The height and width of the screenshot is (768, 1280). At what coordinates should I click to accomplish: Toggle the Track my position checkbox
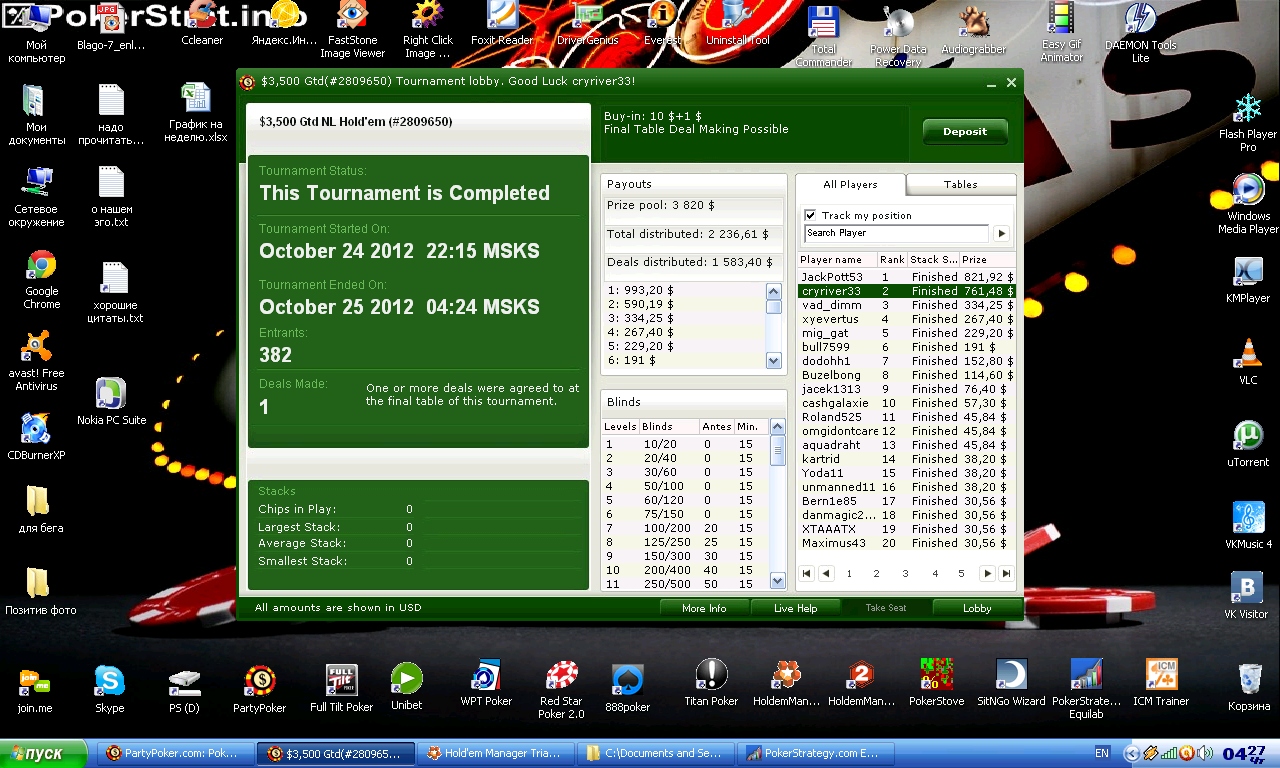pyautogui.click(x=811, y=215)
